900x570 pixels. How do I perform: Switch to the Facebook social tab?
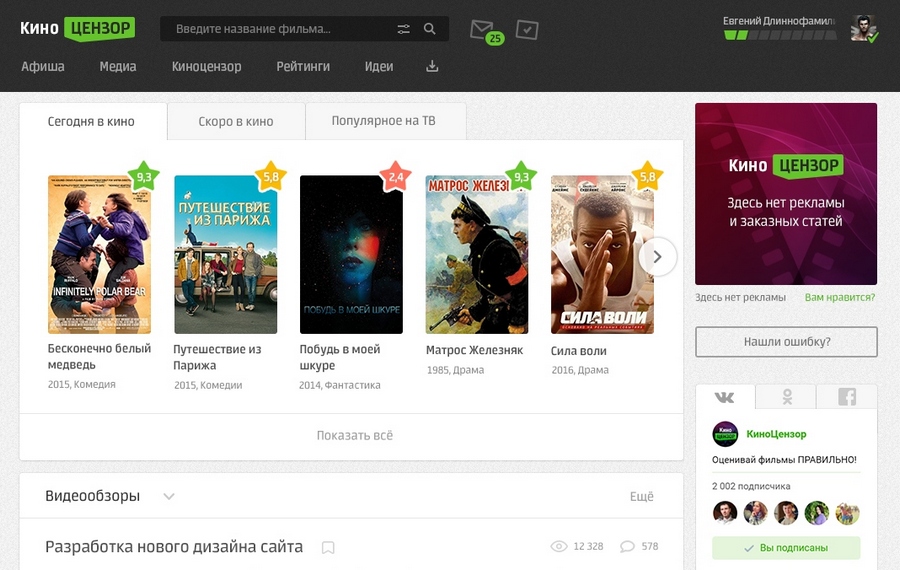847,397
